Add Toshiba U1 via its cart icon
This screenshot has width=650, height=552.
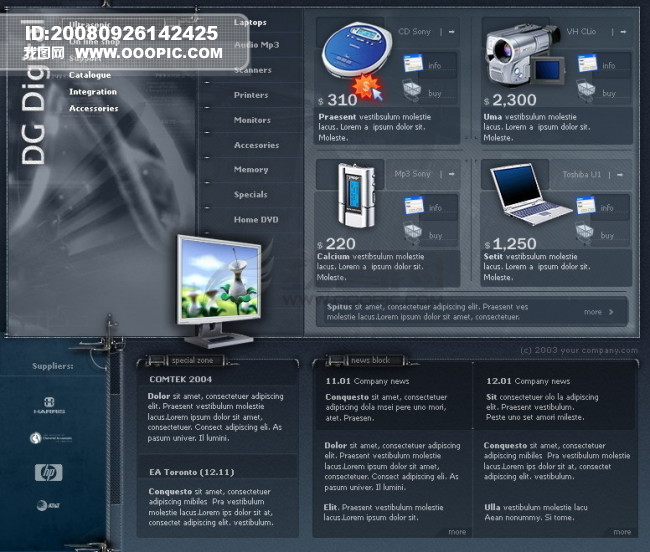[x=586, y=234]
